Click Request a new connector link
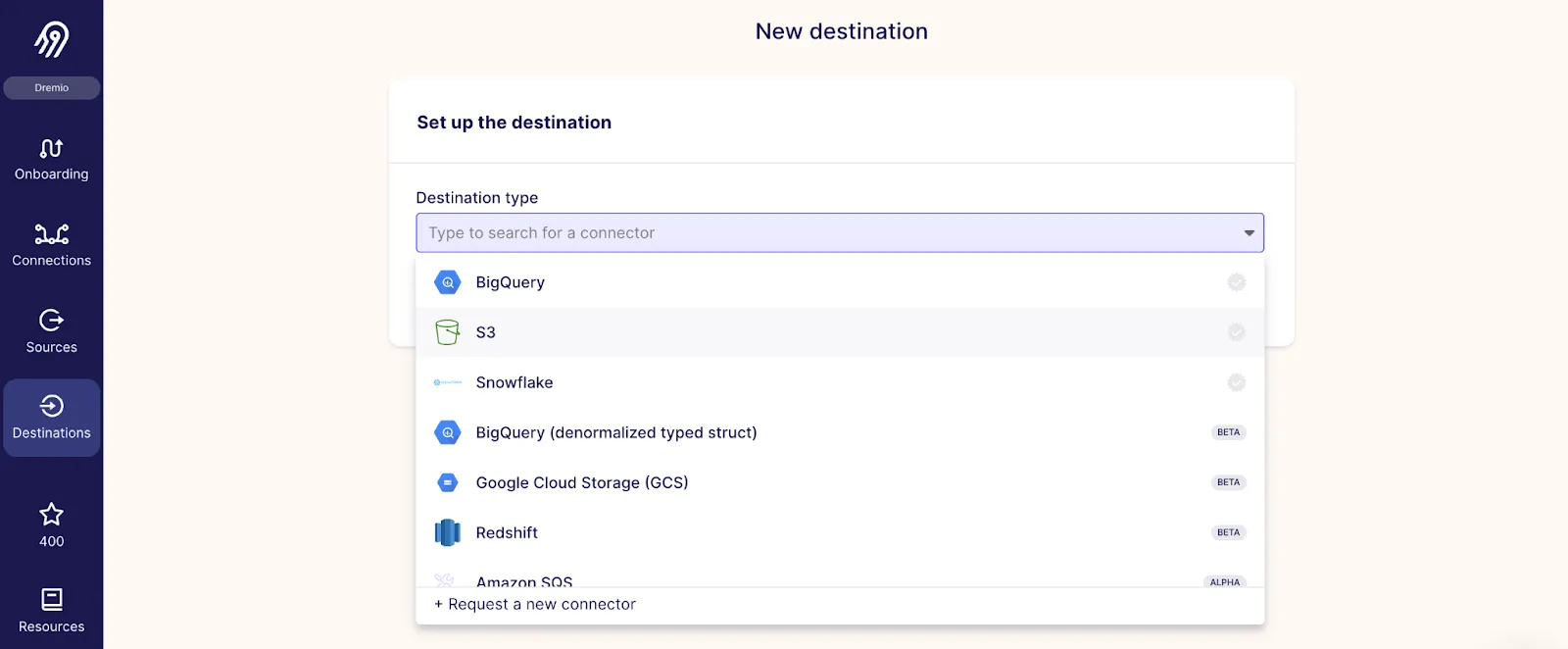 click(x=535, y=605)
